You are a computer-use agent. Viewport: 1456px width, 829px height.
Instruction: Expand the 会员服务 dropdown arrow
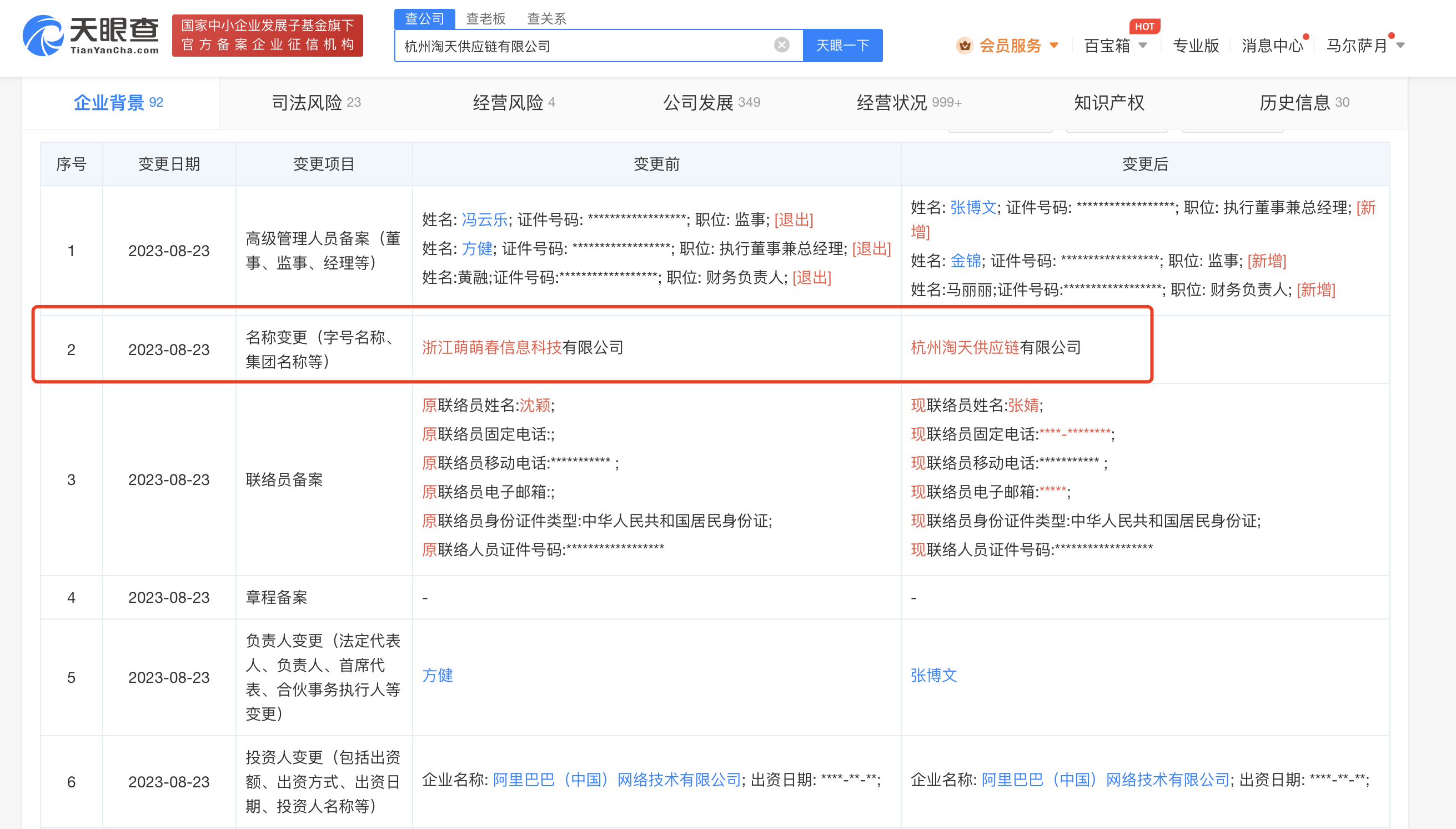(x=1055, y=46)
